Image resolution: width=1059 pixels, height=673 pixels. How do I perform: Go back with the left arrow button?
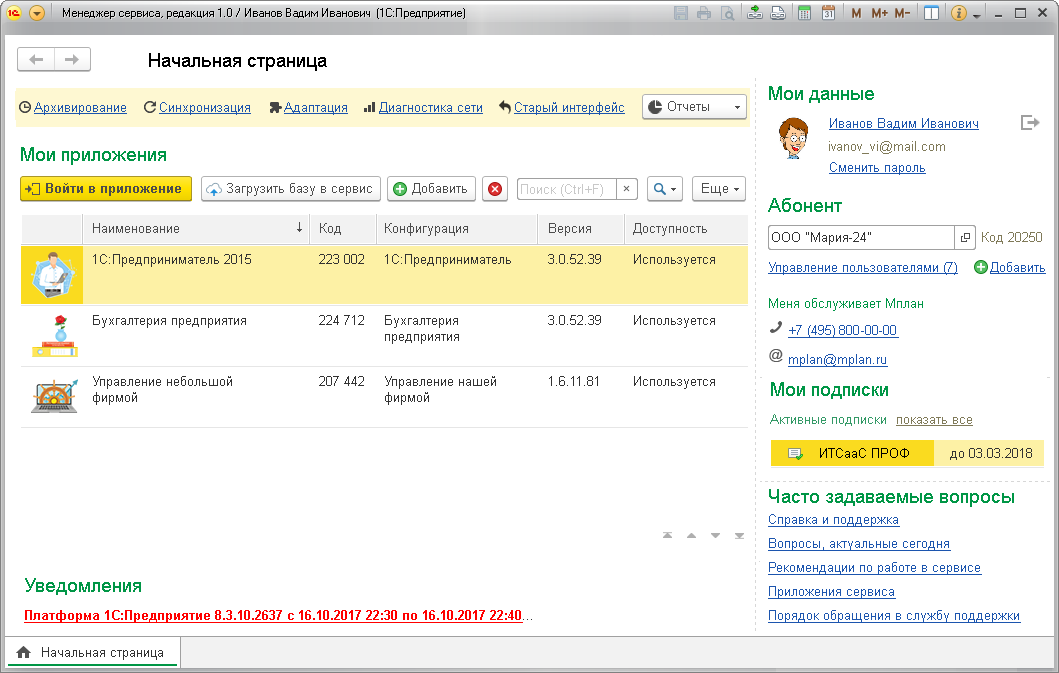click(36, 59)
